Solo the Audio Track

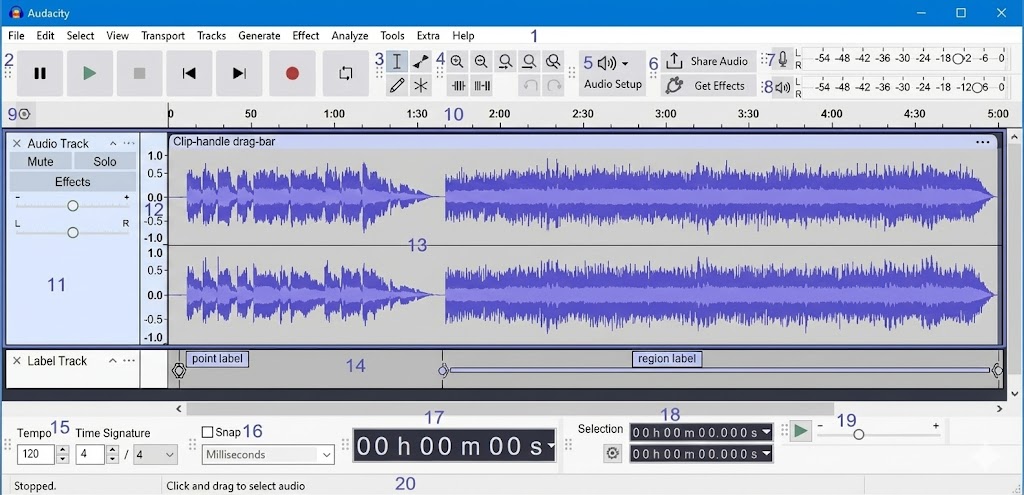click(105, 162)
